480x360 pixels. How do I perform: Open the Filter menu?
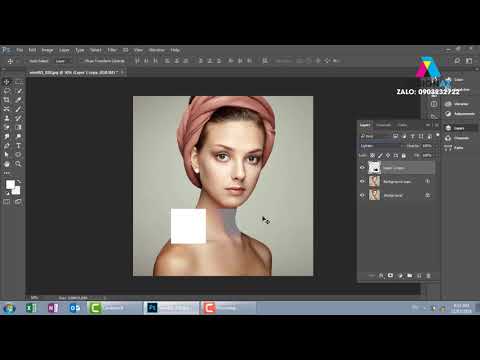pos(112,50)
